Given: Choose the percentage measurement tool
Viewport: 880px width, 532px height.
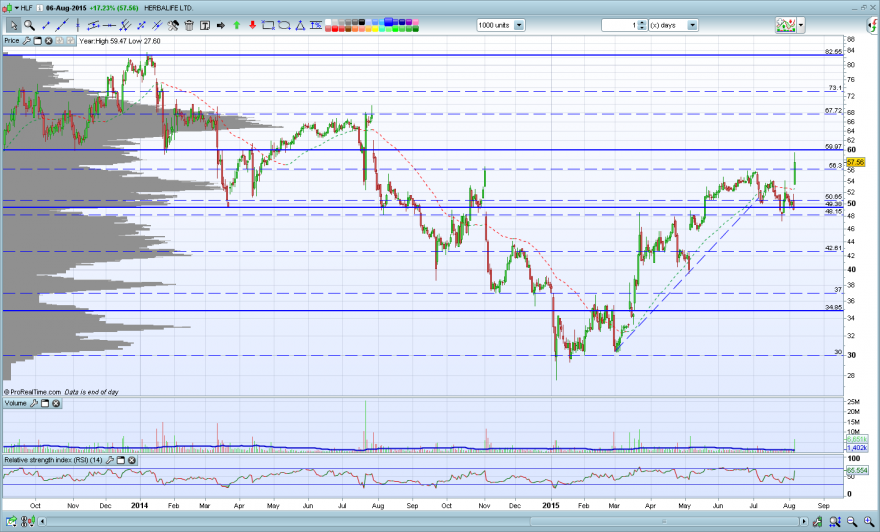Looking at the screenshot, I should click(x=316, y=25).
